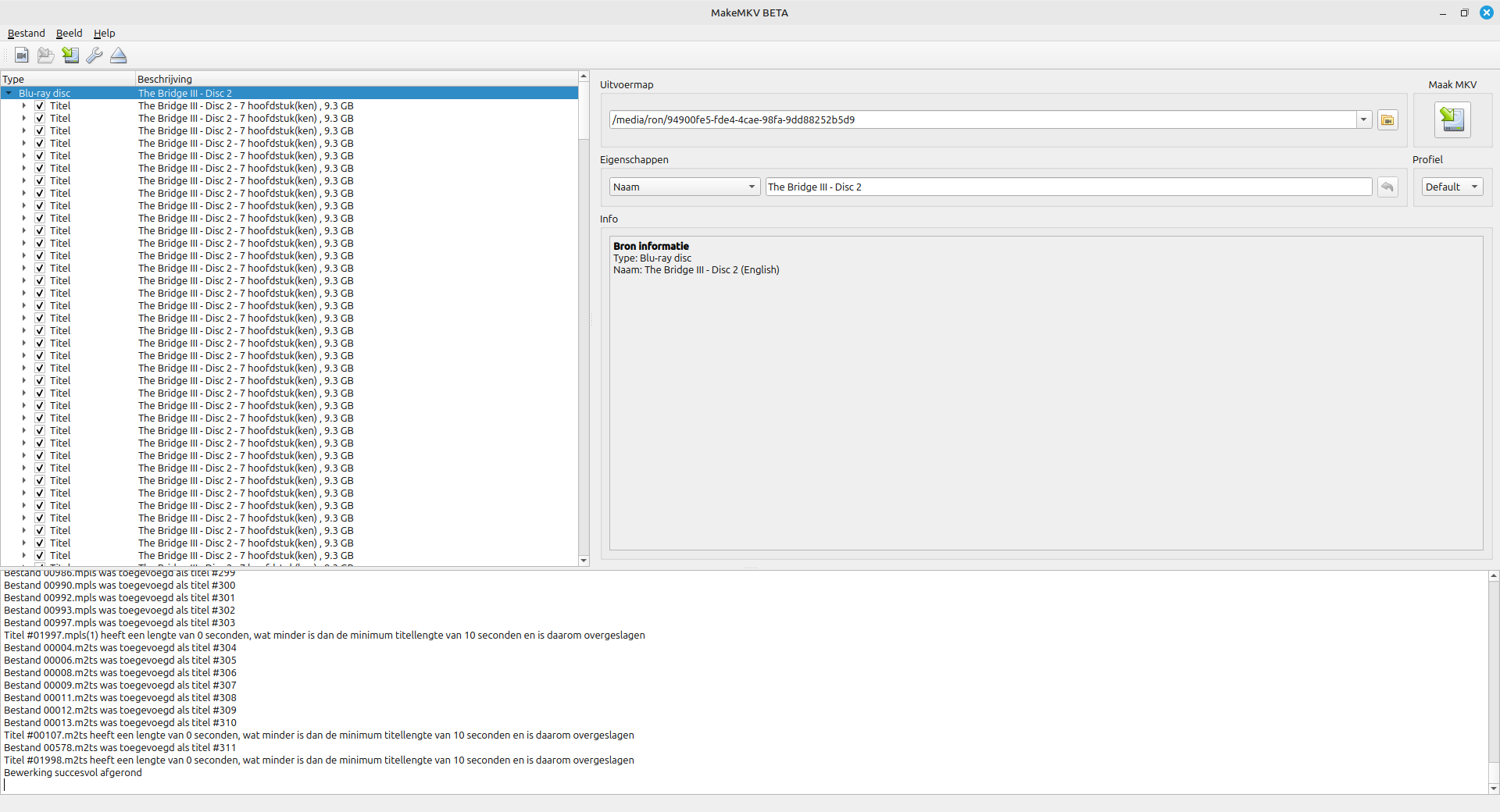
Task: Sort by the Type column header
Action: (68, 80)
